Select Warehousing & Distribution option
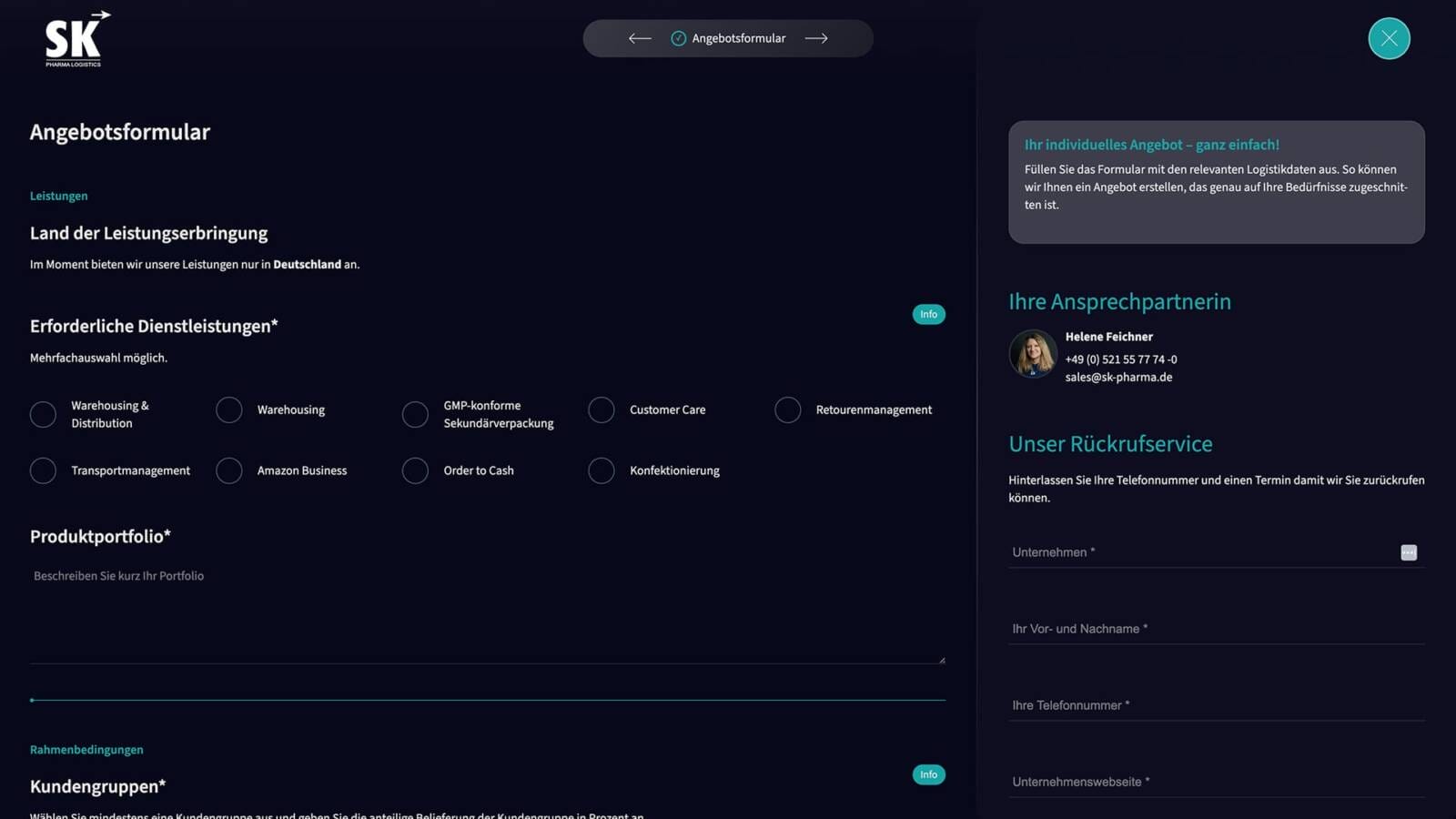 (43, 414)
